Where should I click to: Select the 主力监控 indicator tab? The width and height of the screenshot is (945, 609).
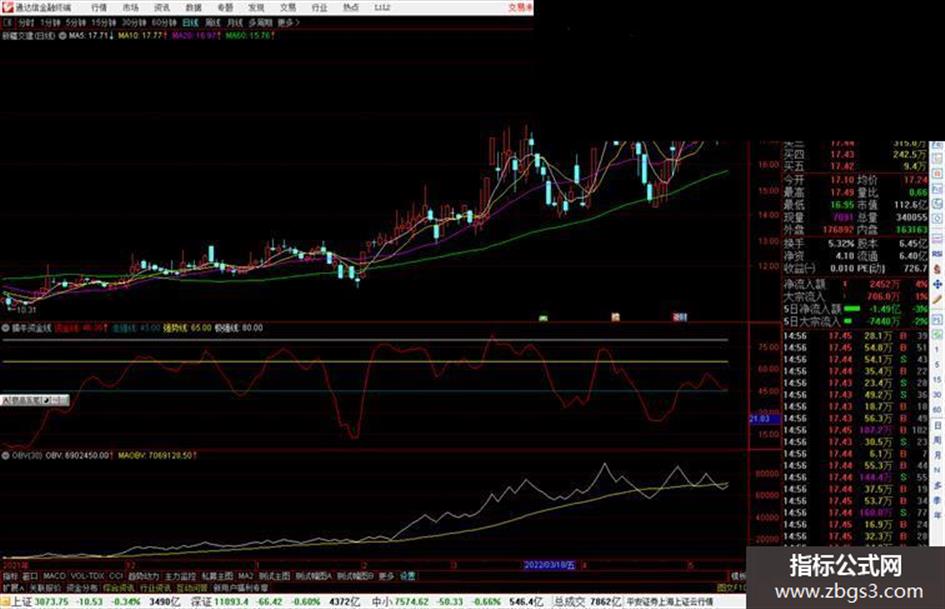(x=181, y=576)
